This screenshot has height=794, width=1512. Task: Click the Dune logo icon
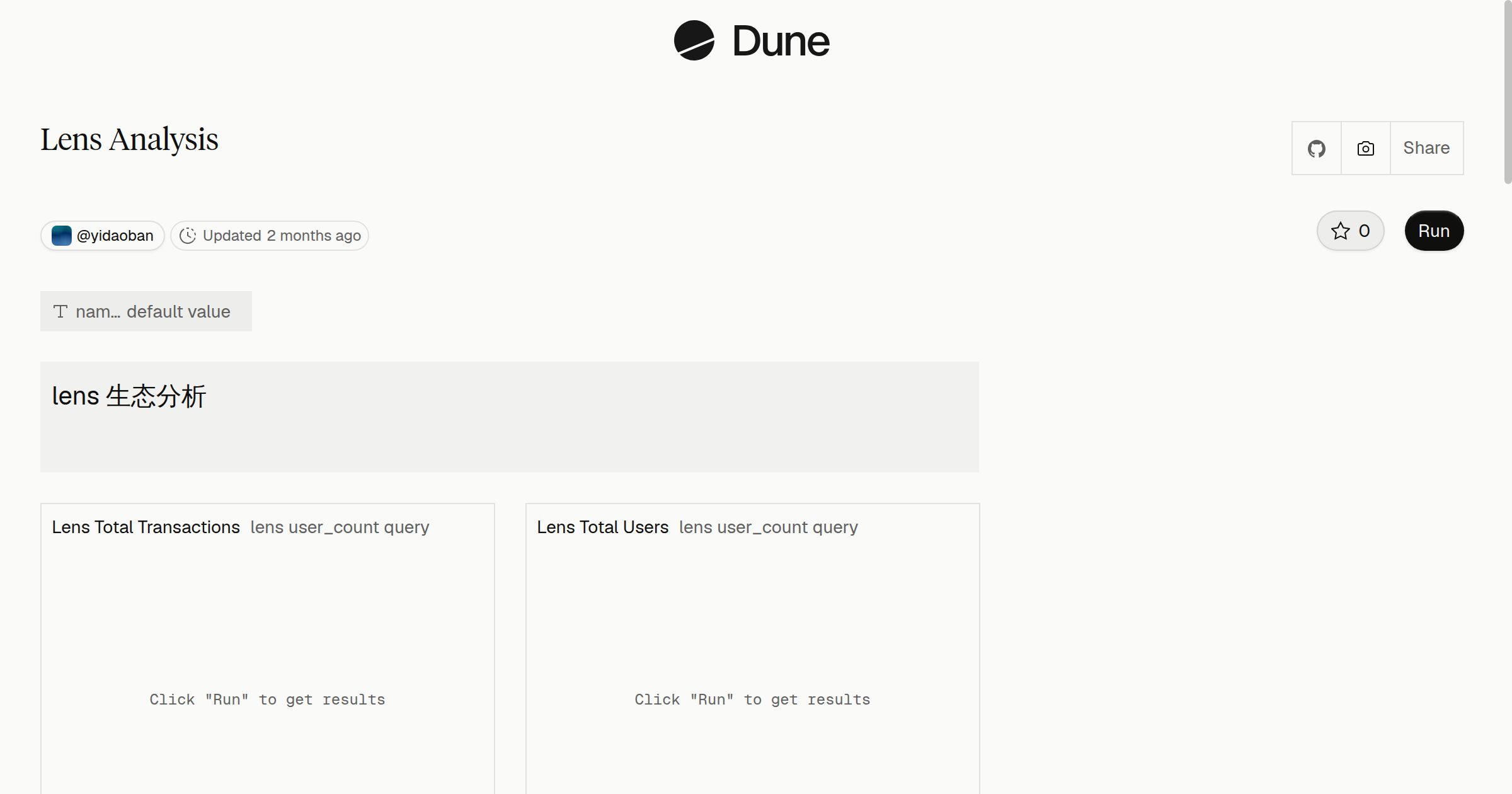[x=694, y=40]
